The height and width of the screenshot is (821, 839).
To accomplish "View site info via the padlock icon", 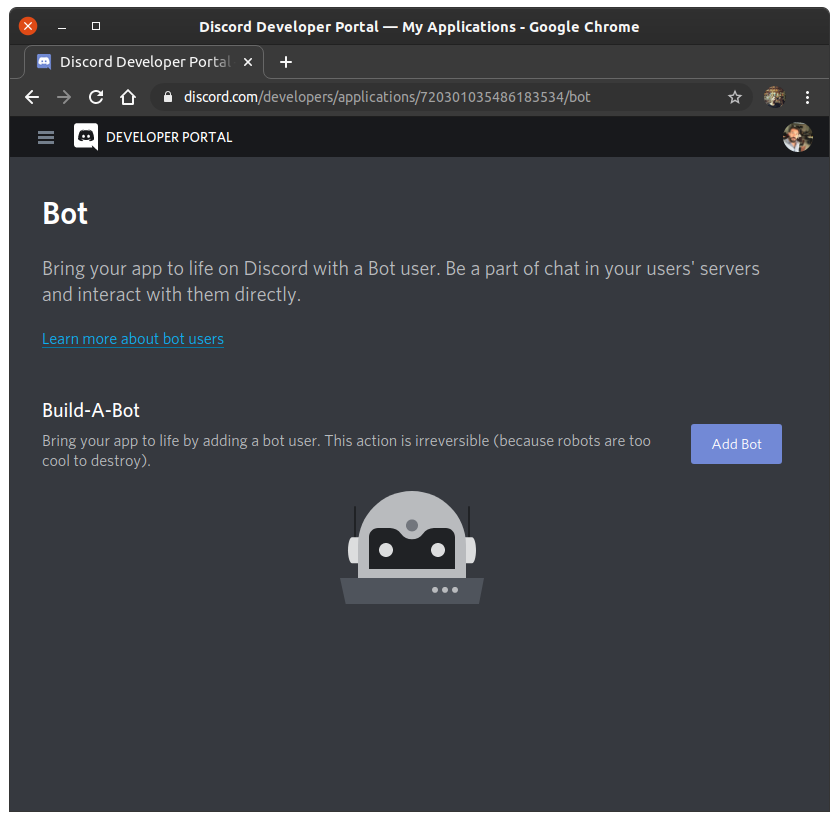I will click(168, 97).
